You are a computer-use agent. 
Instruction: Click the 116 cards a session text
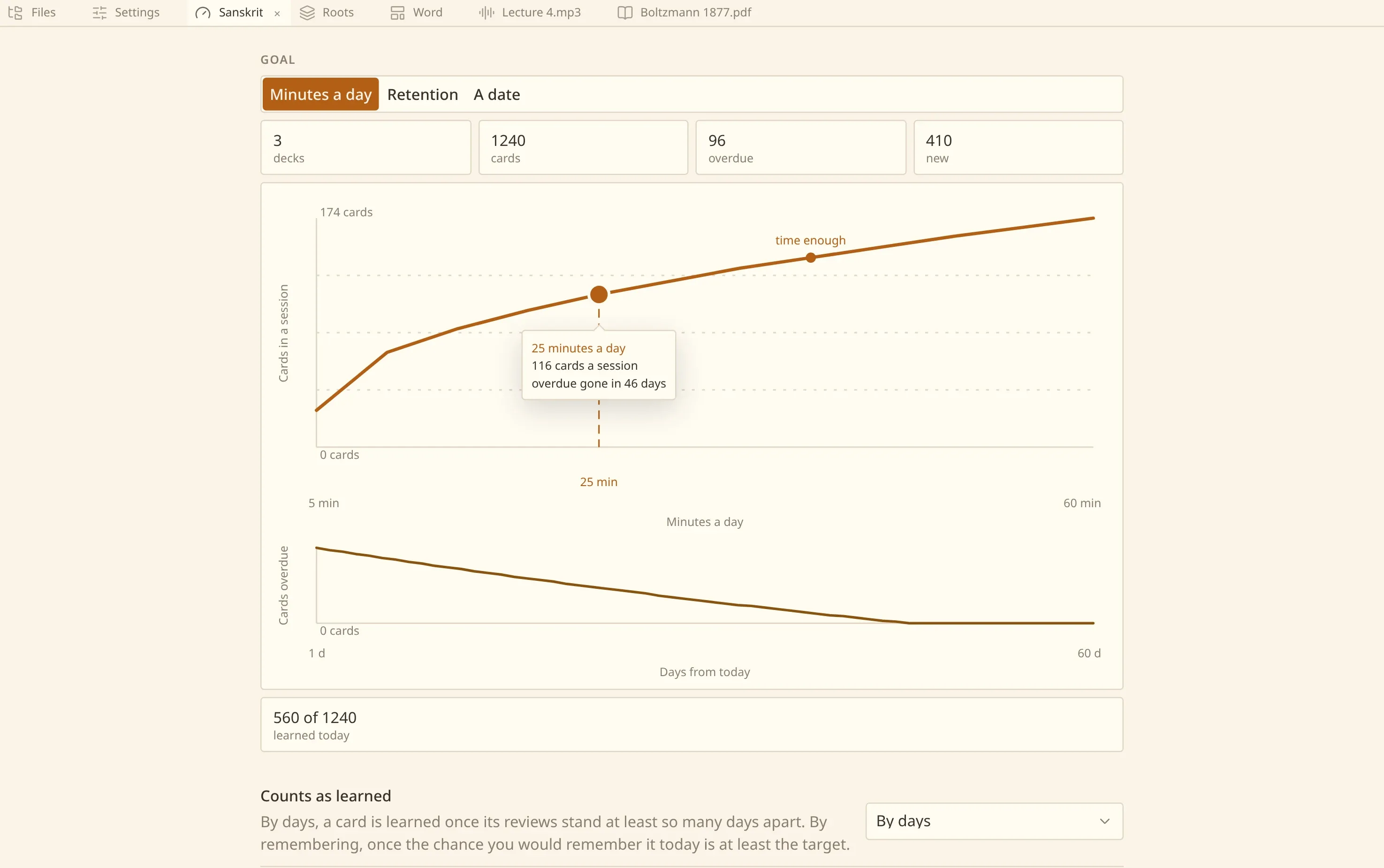tap(585, 365)
